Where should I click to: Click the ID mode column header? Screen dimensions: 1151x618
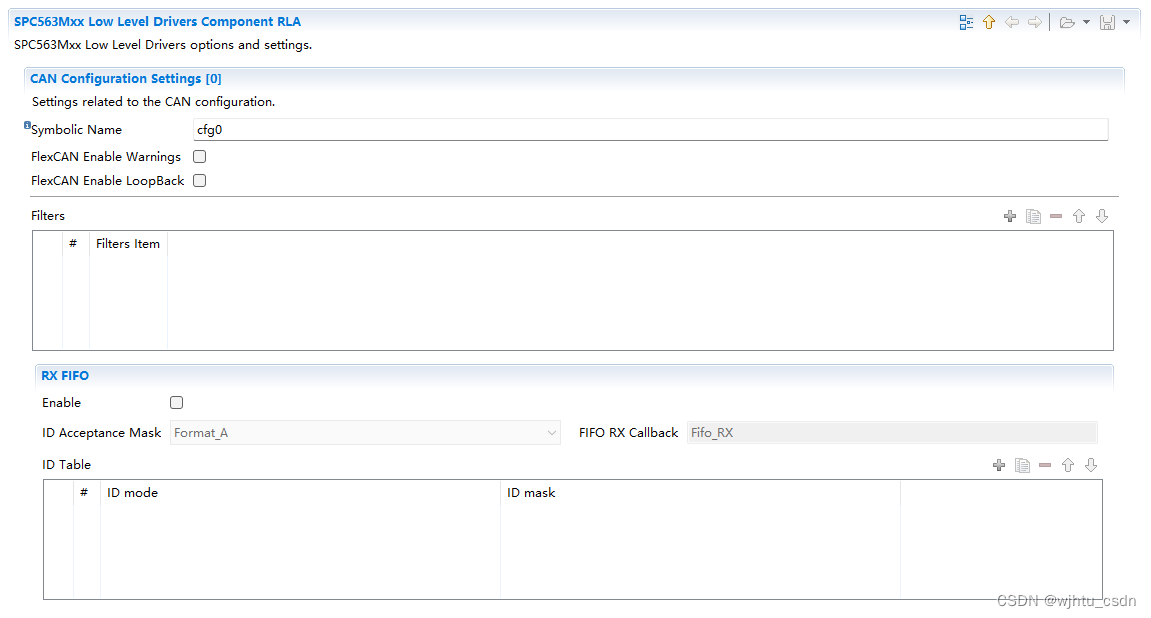[x=132, y=492]
